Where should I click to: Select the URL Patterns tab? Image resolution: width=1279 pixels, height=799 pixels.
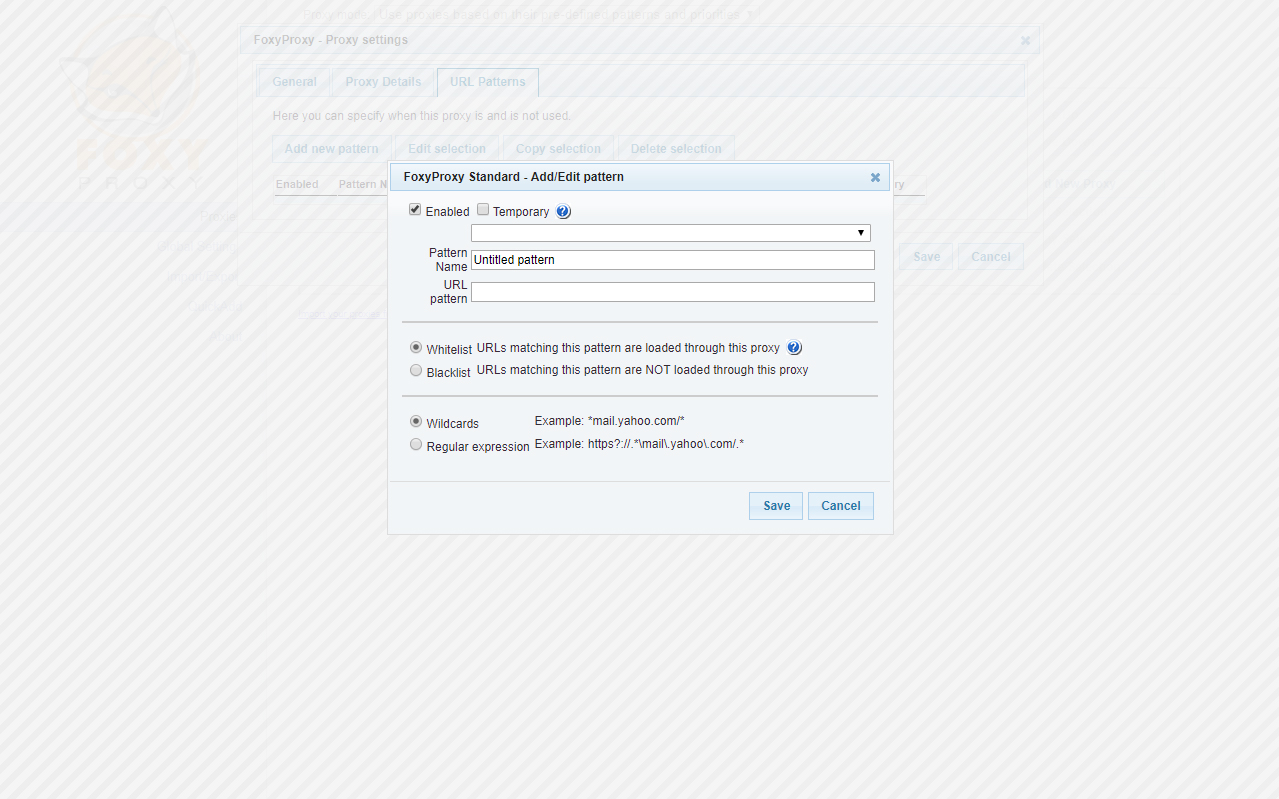[x=487, y=82]
